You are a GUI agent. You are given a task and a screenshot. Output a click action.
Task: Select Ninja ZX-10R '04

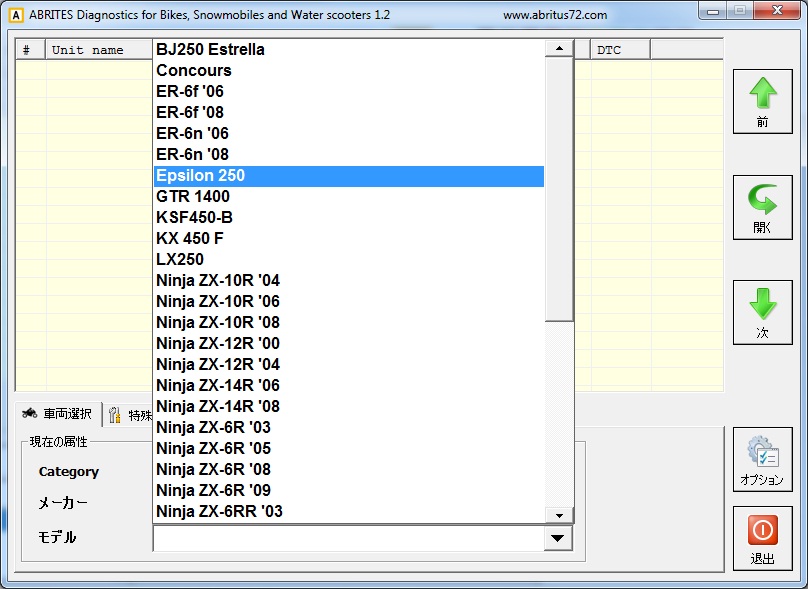click(x=349, y=280)
